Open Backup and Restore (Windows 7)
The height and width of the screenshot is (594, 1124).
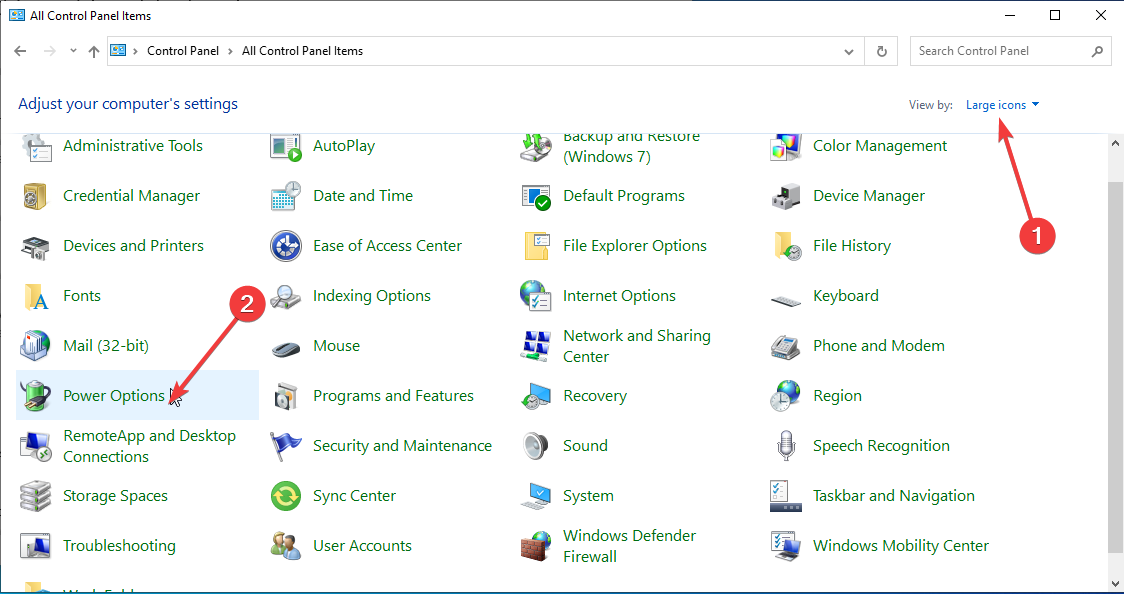pyautogui.click(x=632, y=147)
